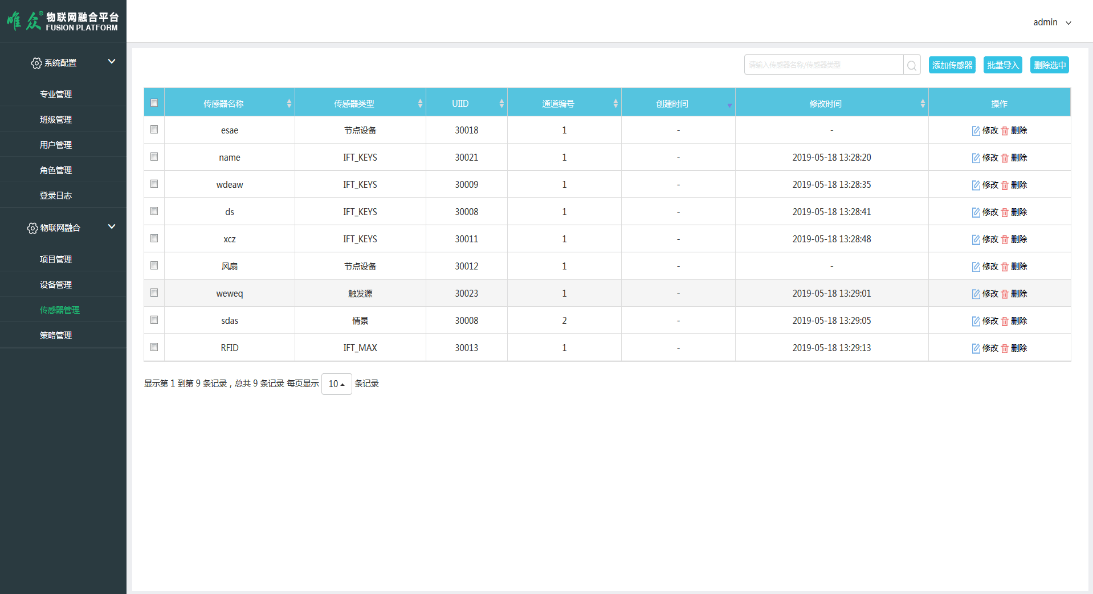Viewport: 1093px width, 594px height.
Task: Sort the table by 通道编号 column arrows
Action: pos(615,104)
